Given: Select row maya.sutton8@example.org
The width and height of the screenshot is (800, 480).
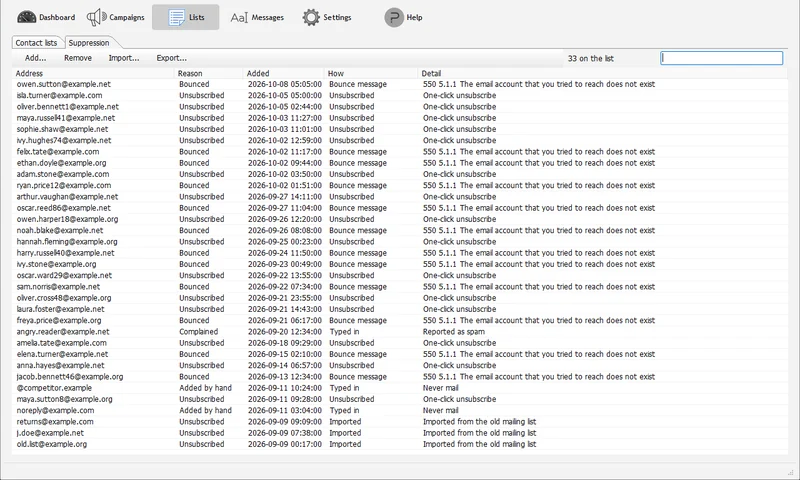Looking at the screenshot, I should (x=400, y=399).
